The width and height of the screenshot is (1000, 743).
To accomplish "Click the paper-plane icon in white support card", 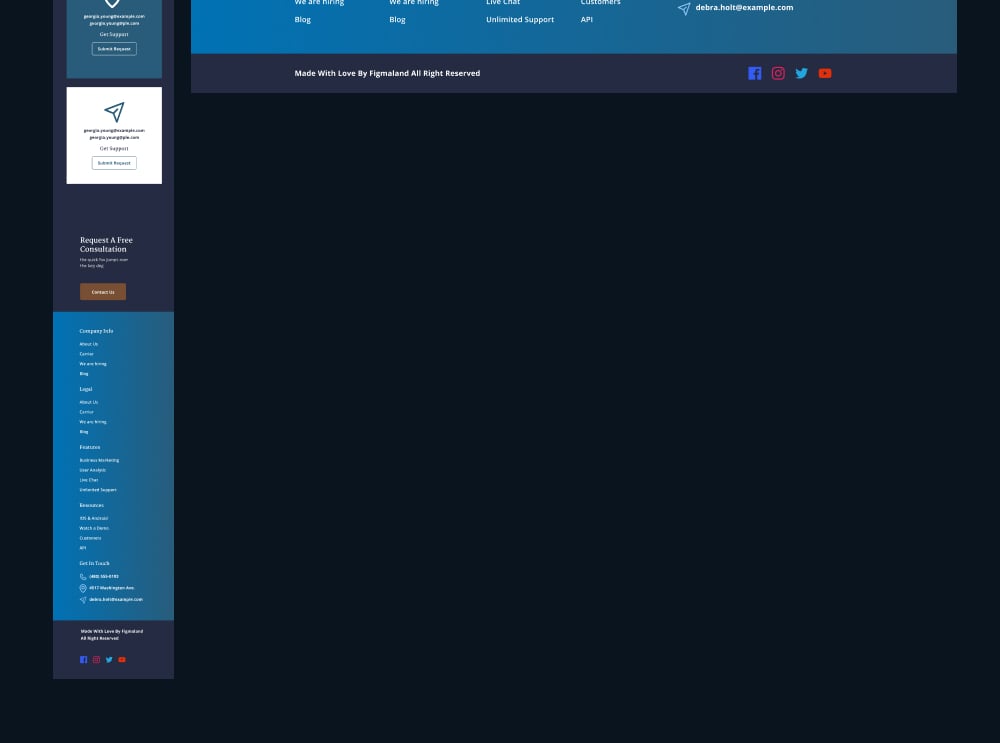I will 114,112.
